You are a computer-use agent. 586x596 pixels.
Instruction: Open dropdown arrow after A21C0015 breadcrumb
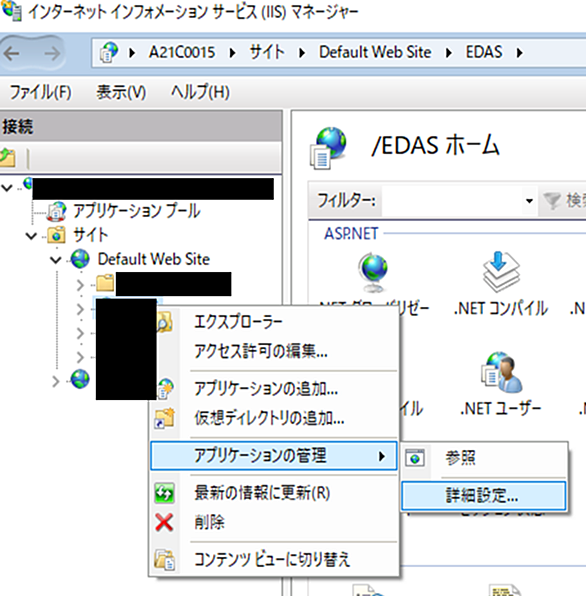tap(232, 53)
